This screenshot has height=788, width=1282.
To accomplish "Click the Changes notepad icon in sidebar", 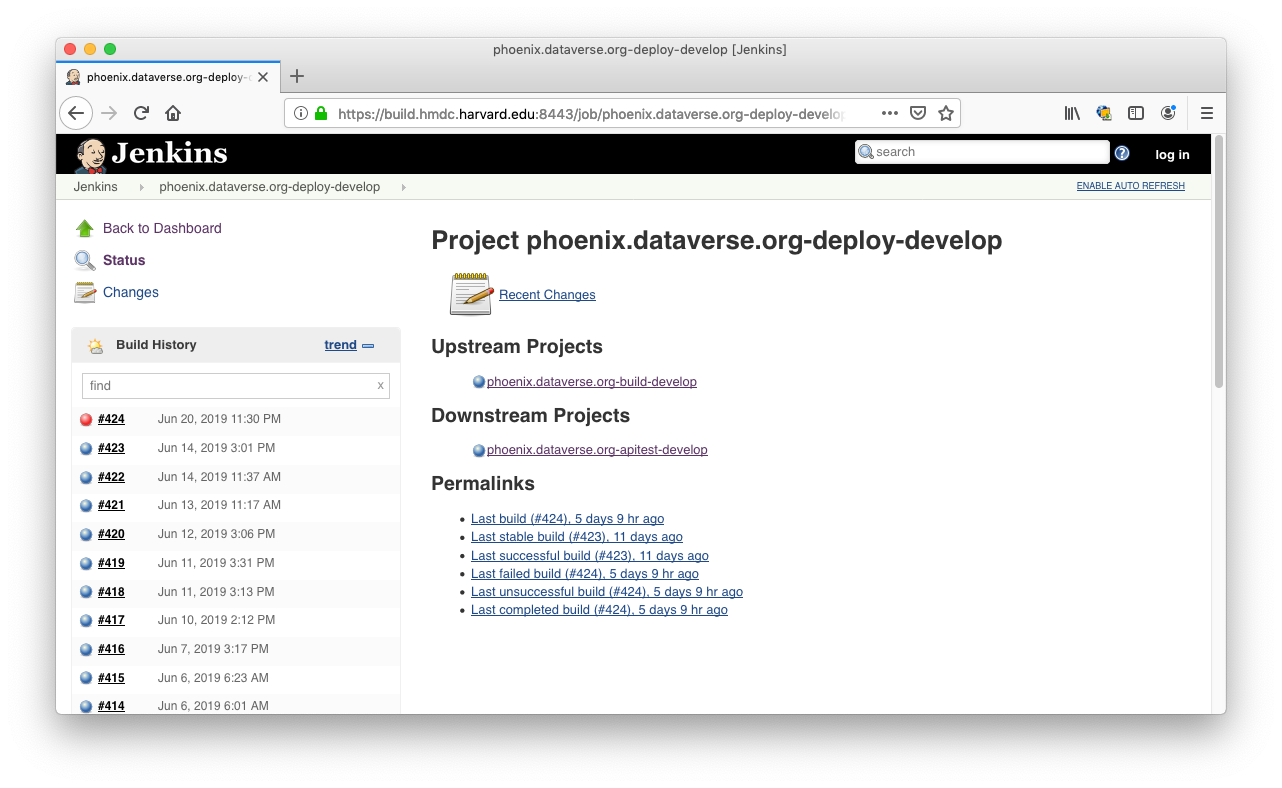I will [85, 292].
